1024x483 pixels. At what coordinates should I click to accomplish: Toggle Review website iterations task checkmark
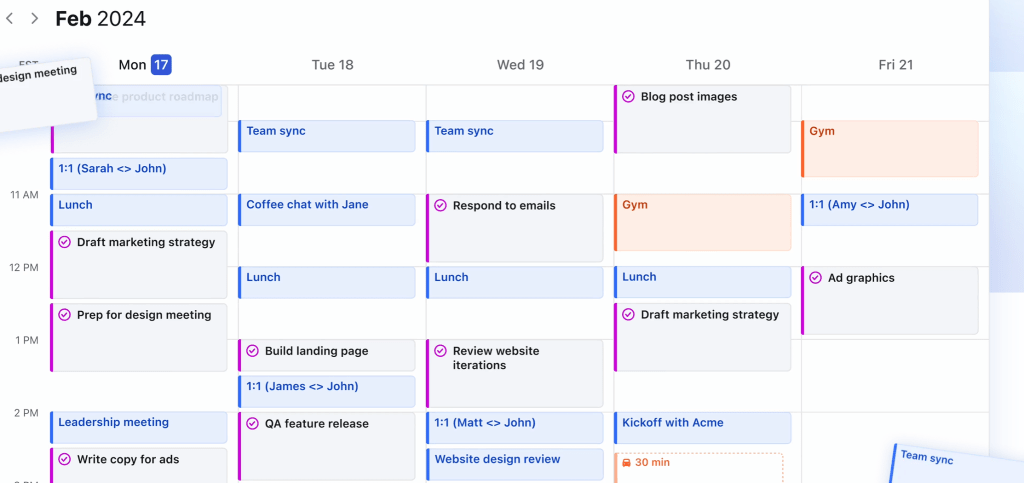[x=440, y=351]
